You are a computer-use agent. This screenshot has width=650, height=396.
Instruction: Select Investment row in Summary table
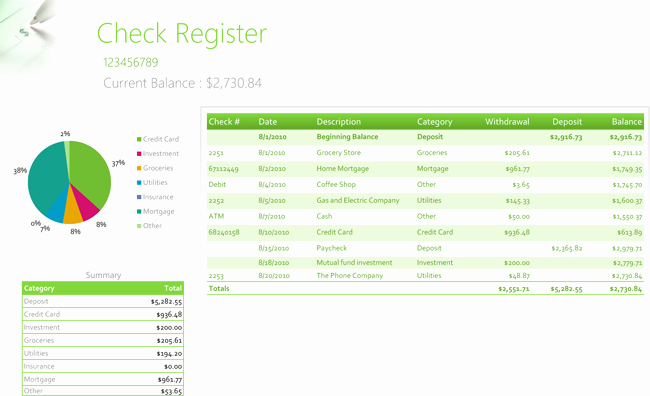103,327
